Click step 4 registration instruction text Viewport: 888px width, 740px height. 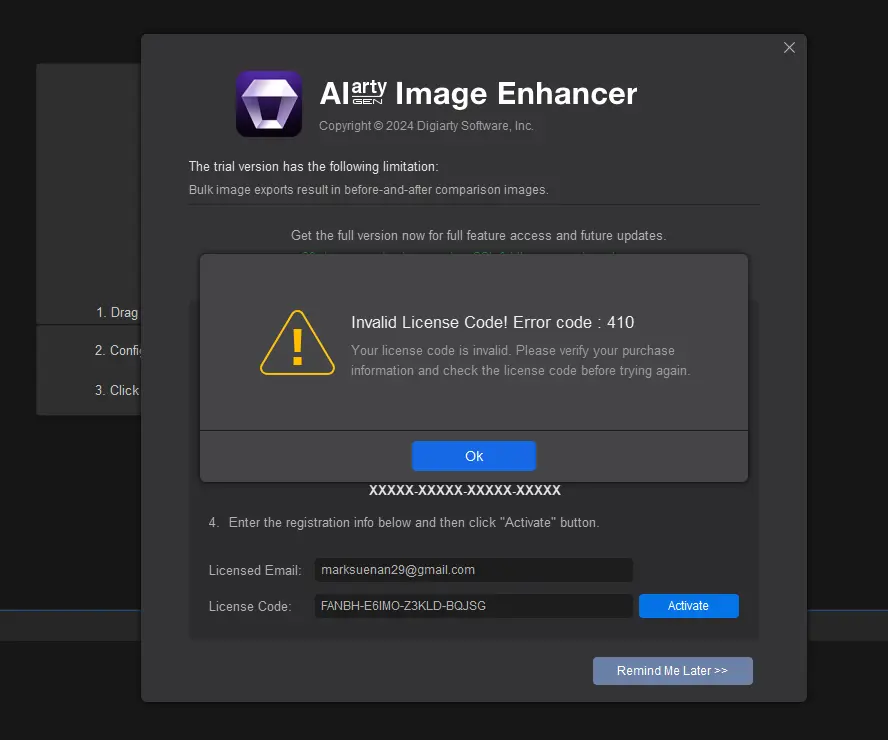pos(404,522)
